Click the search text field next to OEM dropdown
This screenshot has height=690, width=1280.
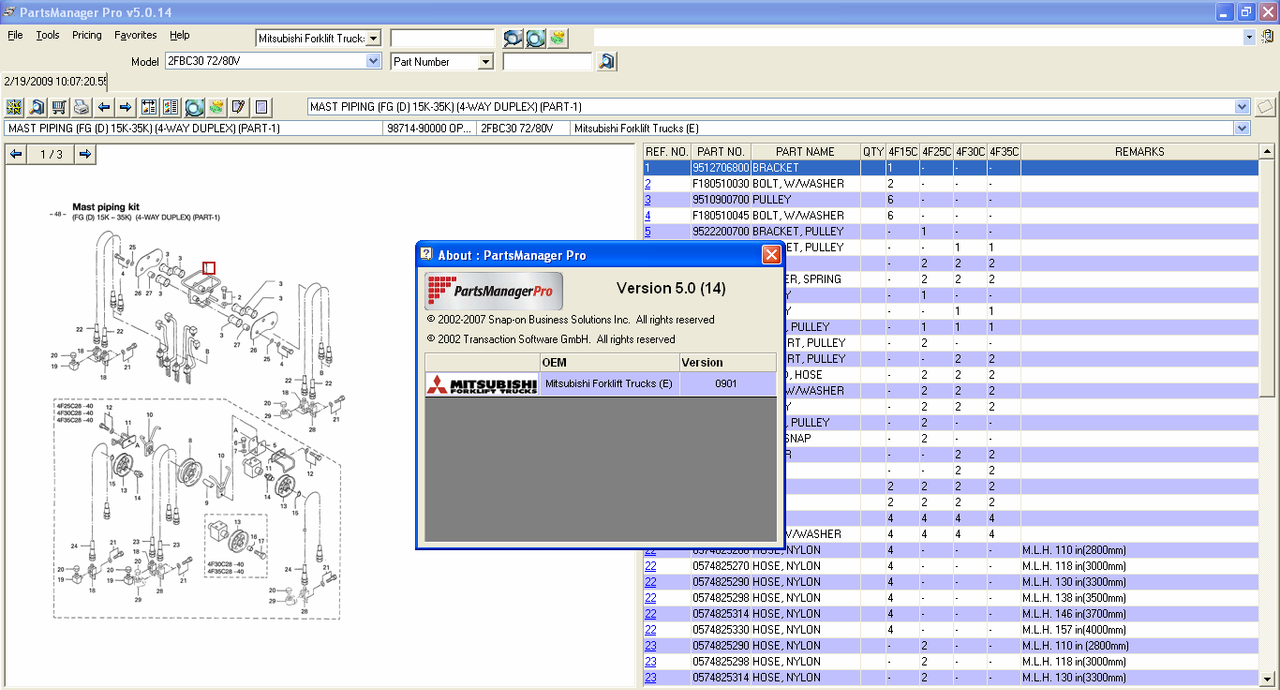pos(442,38)
